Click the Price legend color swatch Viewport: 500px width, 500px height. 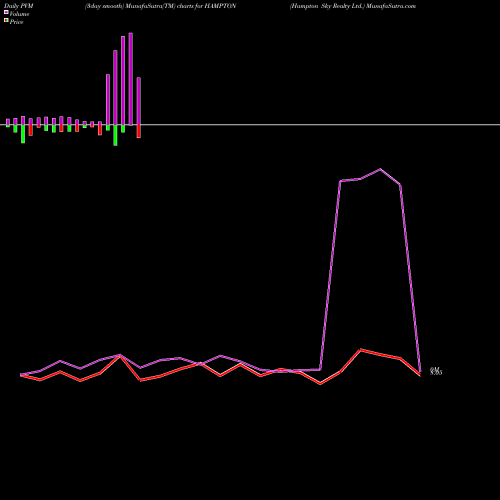point(6,20)
